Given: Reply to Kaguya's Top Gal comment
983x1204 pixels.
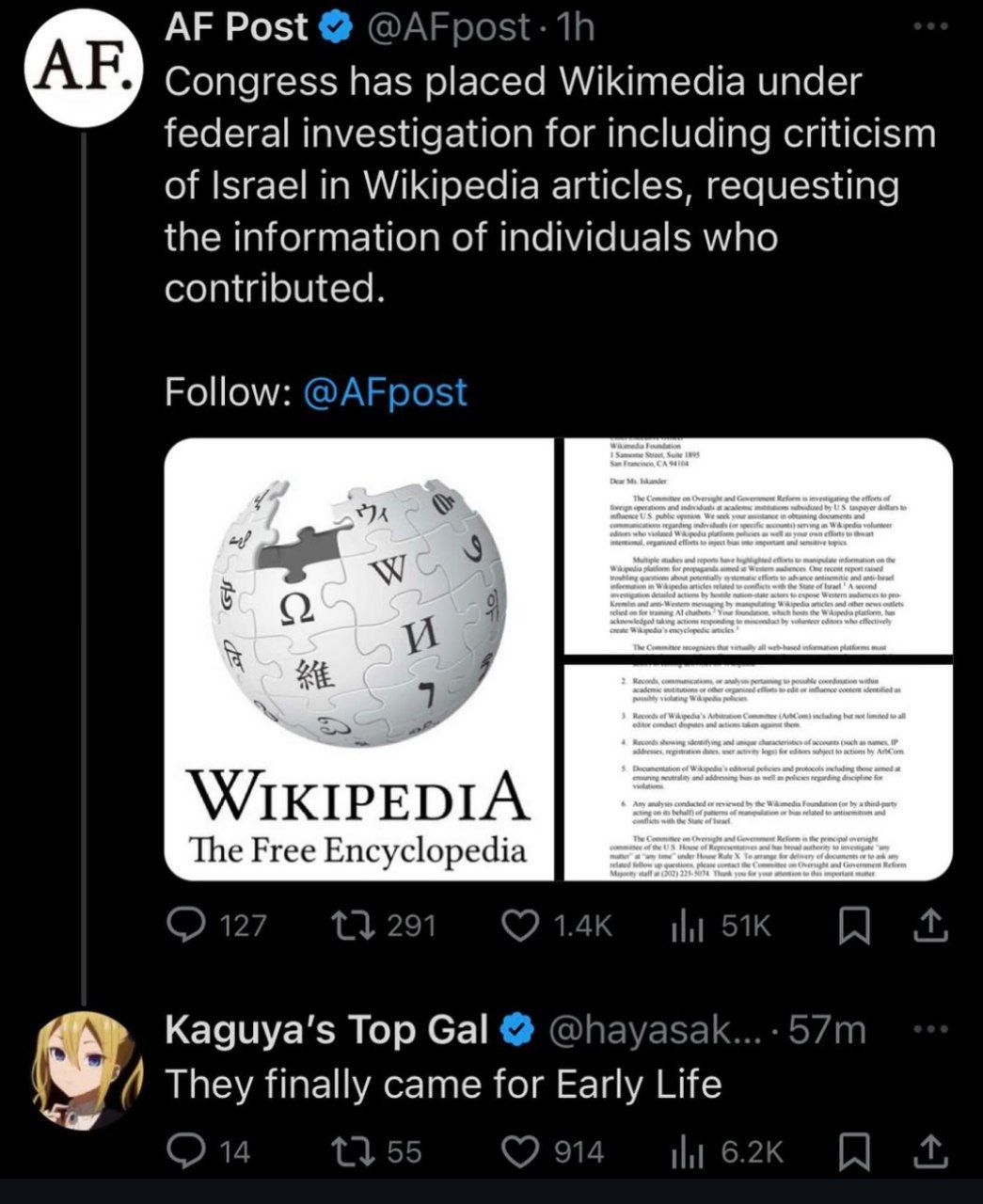Looking at the screenshot, I should click(x=209, y=1151).
